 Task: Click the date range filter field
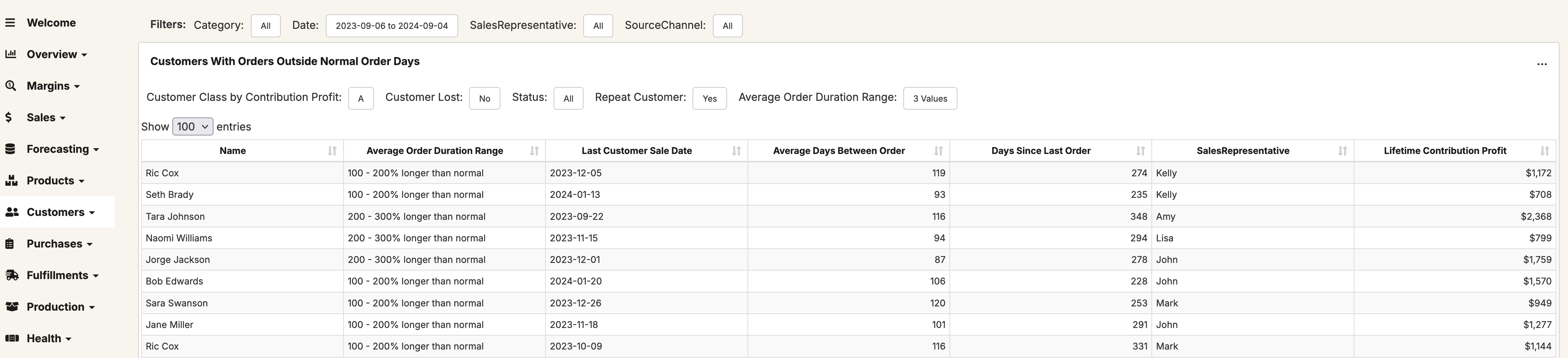[391, 26]
